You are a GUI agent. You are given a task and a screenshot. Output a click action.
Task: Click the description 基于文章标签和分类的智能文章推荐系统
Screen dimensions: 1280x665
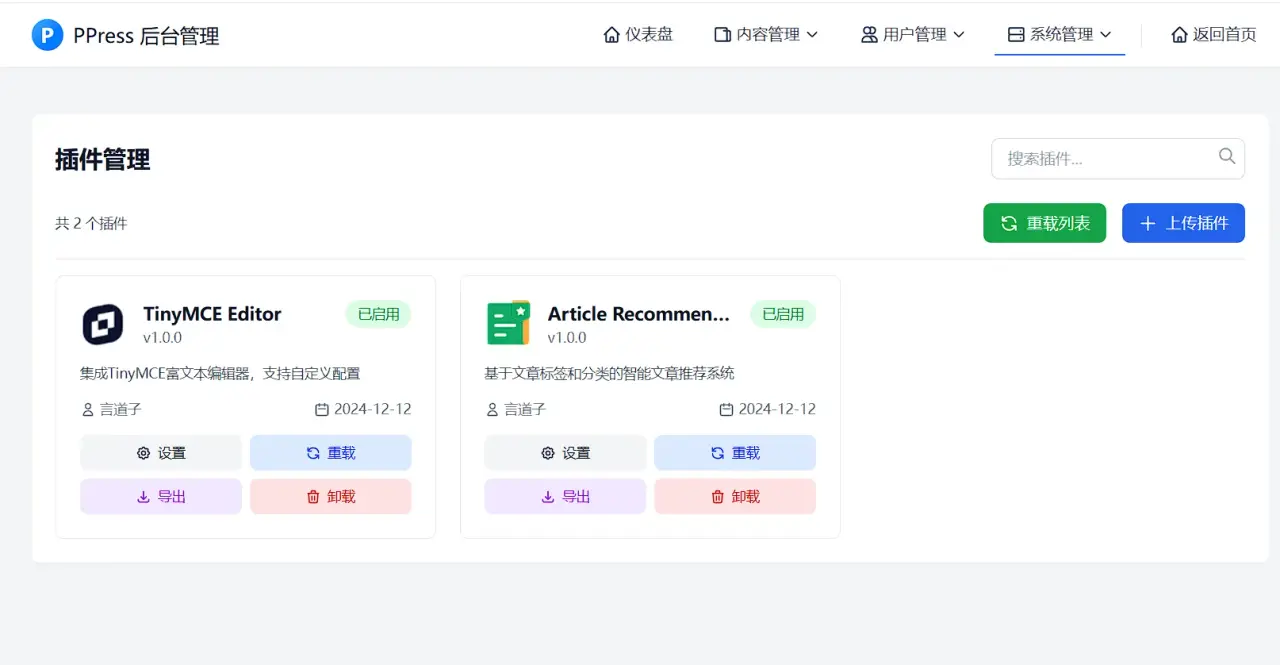[610, 373]
